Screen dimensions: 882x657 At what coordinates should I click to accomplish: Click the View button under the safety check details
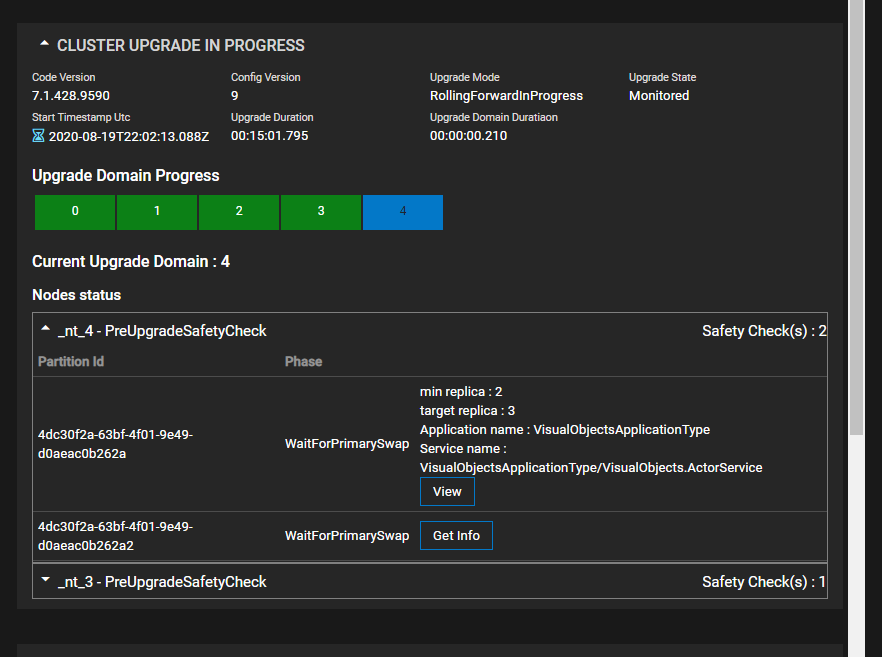pos(447,491)
